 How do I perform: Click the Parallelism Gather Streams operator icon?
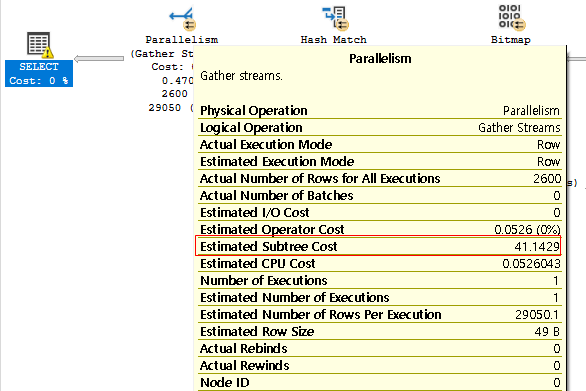point(182,18)
